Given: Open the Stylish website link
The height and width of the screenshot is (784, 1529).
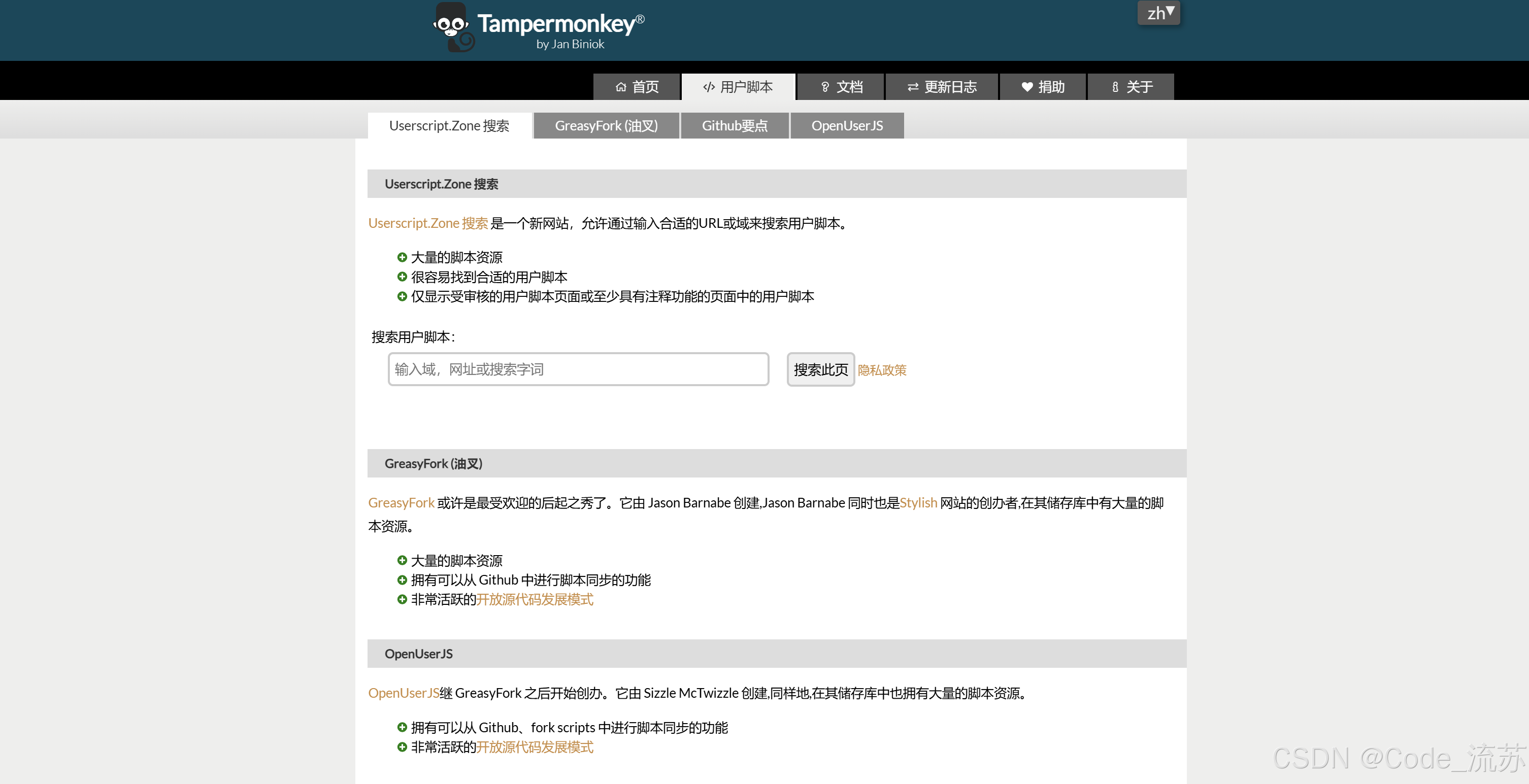Looking at the screenshot, I should tap(918, 502).
